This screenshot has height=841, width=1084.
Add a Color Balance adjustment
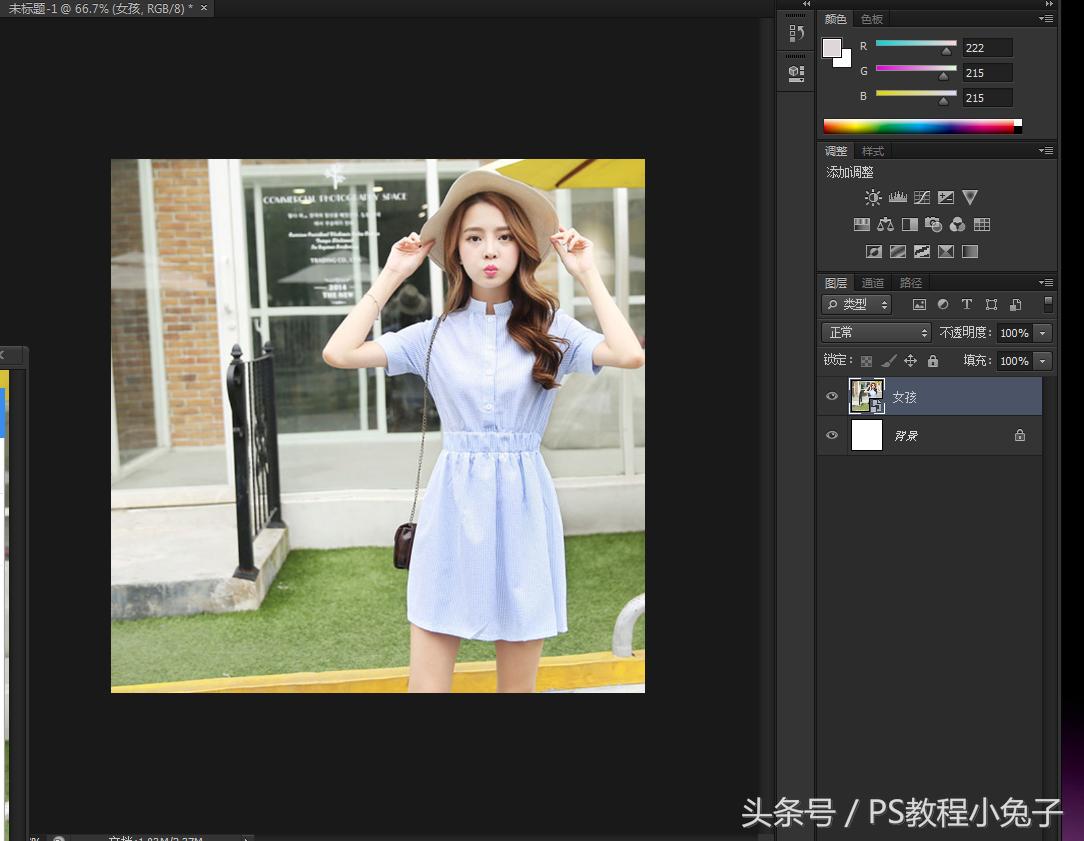click(x=886, y=225)
